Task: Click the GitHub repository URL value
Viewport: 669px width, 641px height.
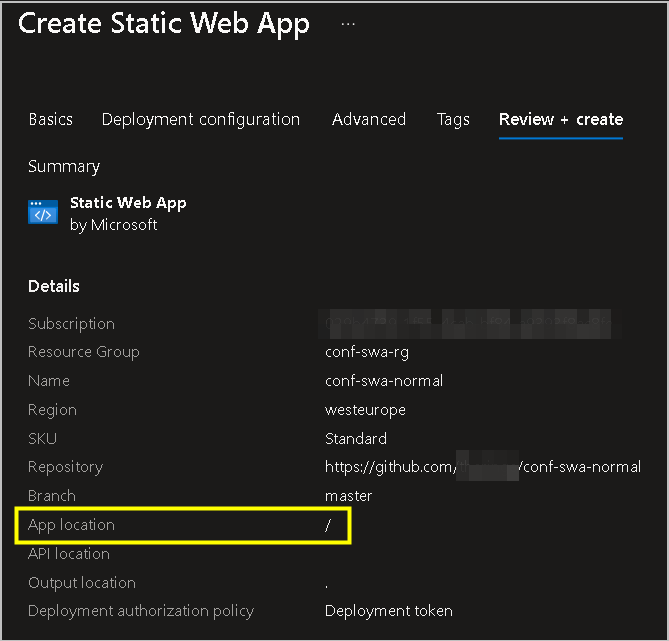Action: tap(483, 467)
